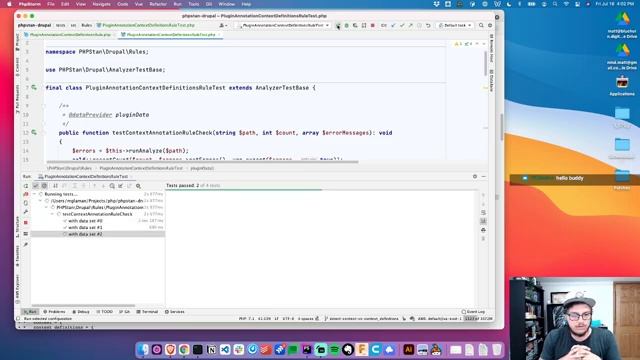Toggle Show Passed tests checkmark button
Image resolution: width=640 pixels, height=360 pixels.
pyautogui.click(x=36, y=186)
